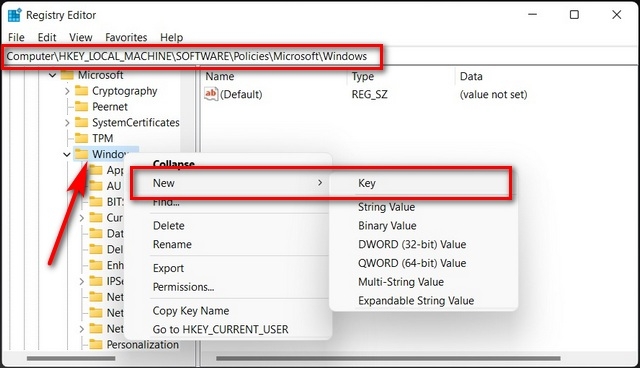Expand the Cryptography tree node
640x368 pixels.
pyautogui.click(x=67, y=91)
